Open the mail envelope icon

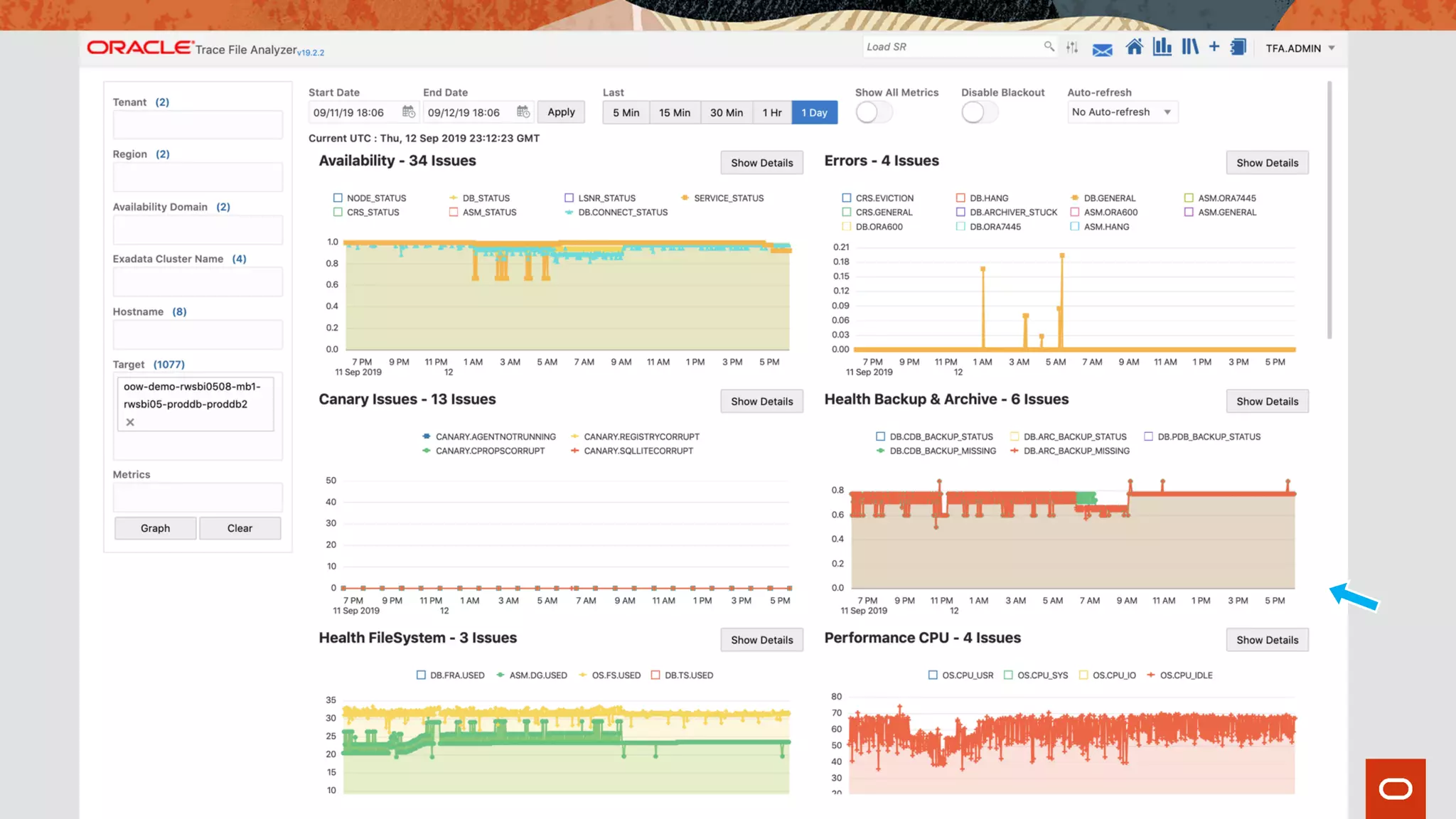(1102, 50)
